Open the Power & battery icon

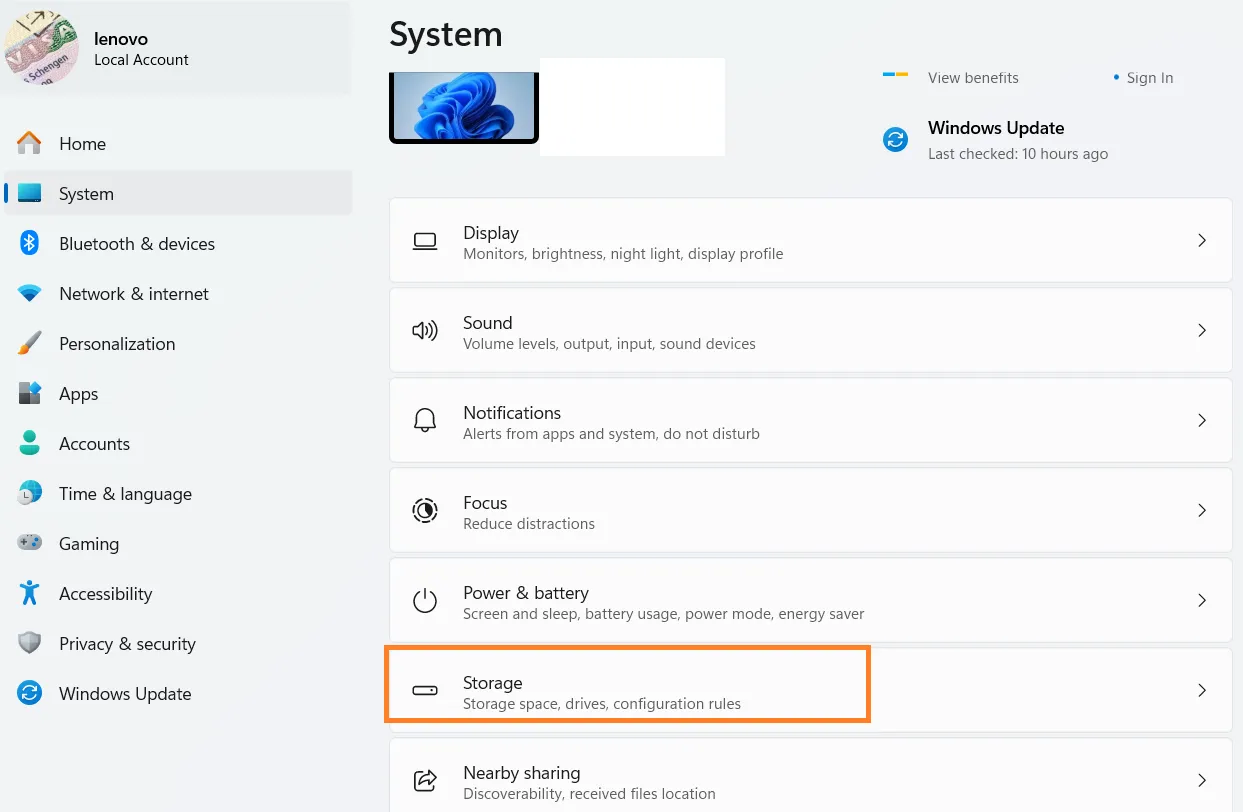pyautogui.click(x=425, y=600)
